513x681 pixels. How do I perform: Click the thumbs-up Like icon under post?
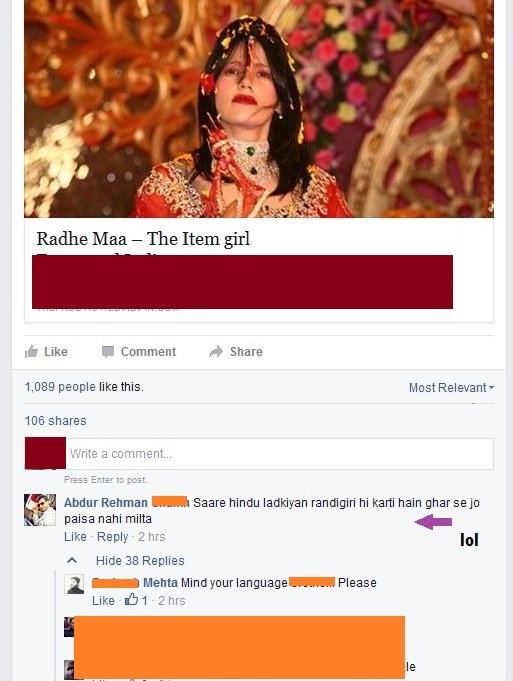click(31, 351)
